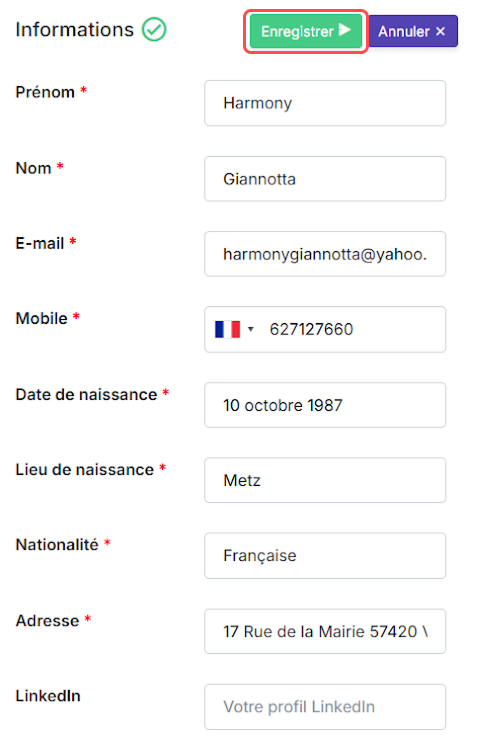The width and height of the screenshot is (477, 740).
Task: Click the Adresse field with Rue de la Mairie
Action: (x=325, y=631)
